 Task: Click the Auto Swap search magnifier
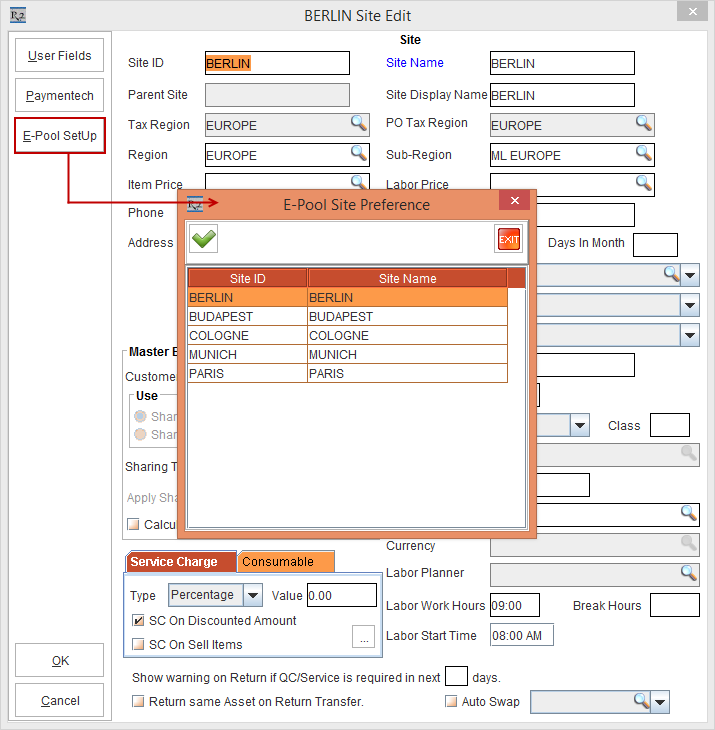[x=642, y=701]
